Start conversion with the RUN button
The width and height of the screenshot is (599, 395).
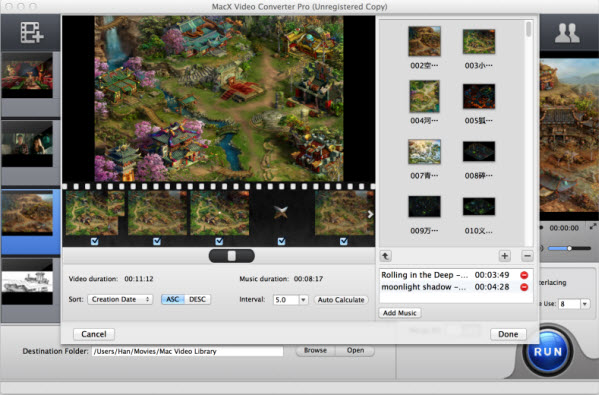[548, 351]
